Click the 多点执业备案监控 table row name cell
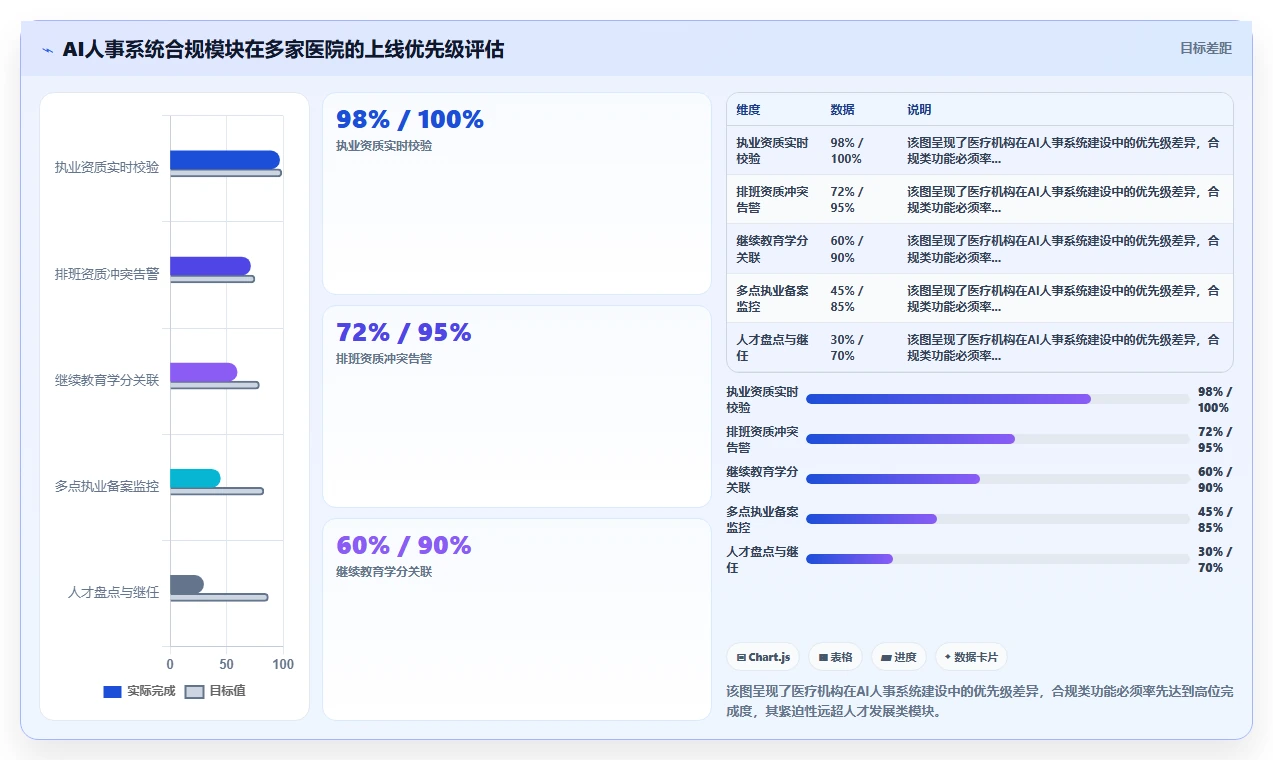The height and width of the screenshot is (760, 1273). click(x=772, y=299)
